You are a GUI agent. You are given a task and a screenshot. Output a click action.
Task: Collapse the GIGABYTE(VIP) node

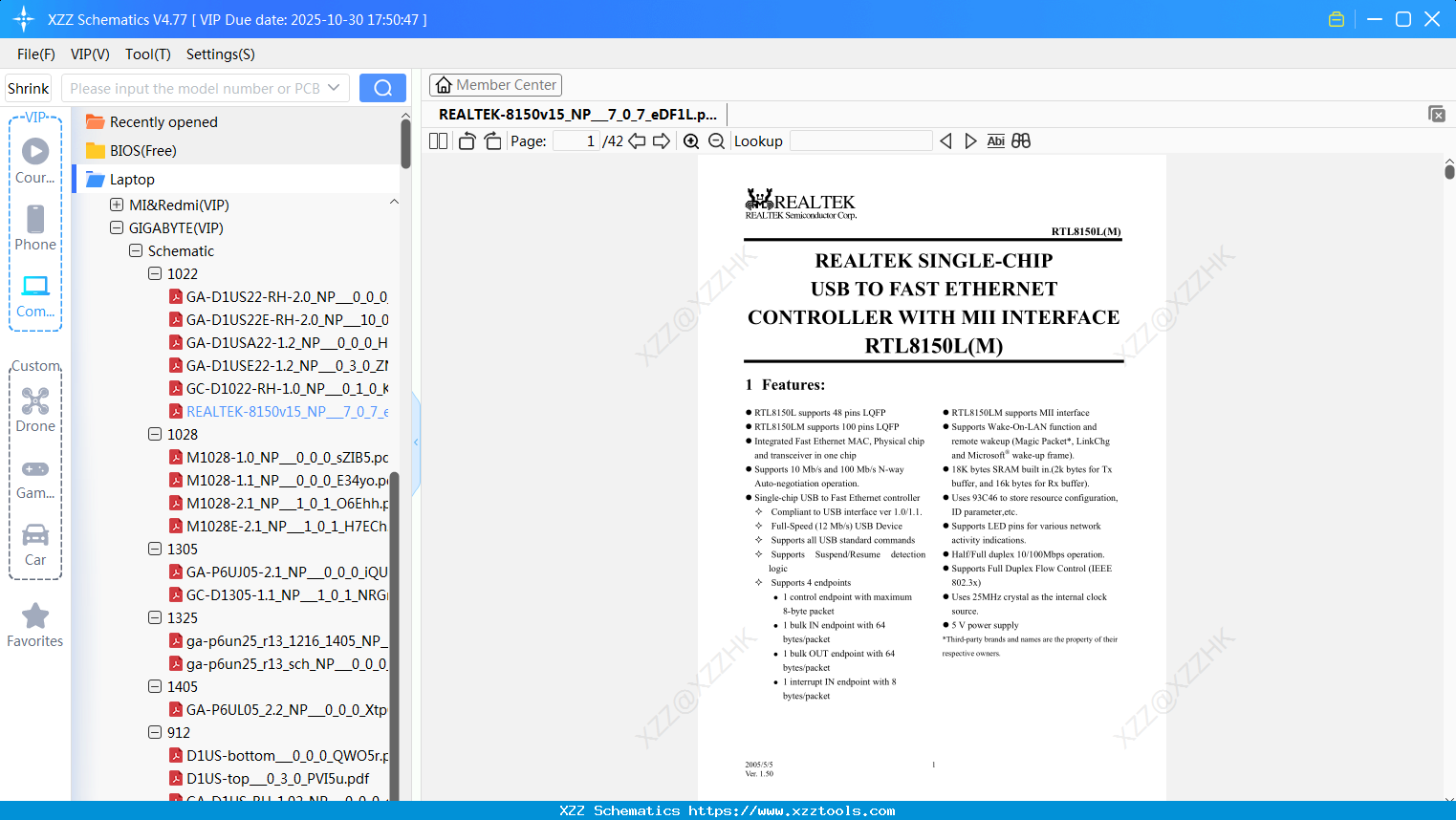tap(117, 227)
